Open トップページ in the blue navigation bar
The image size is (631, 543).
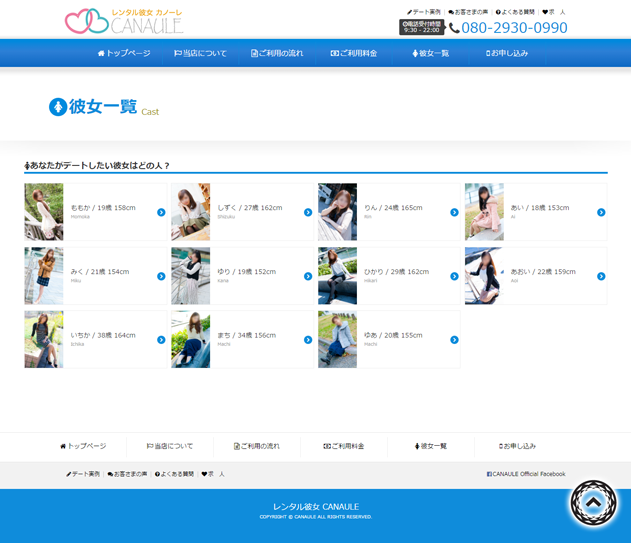[x=124, y=53]
